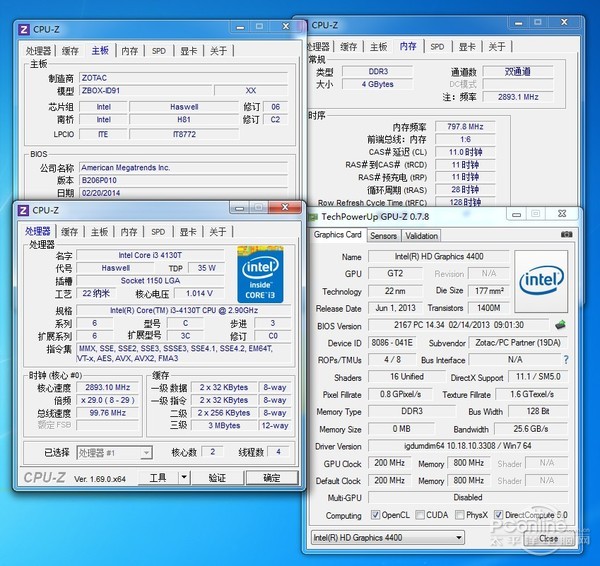
Task: Toggle the PhysX checkbox
Action: click(x=460, y=515)
